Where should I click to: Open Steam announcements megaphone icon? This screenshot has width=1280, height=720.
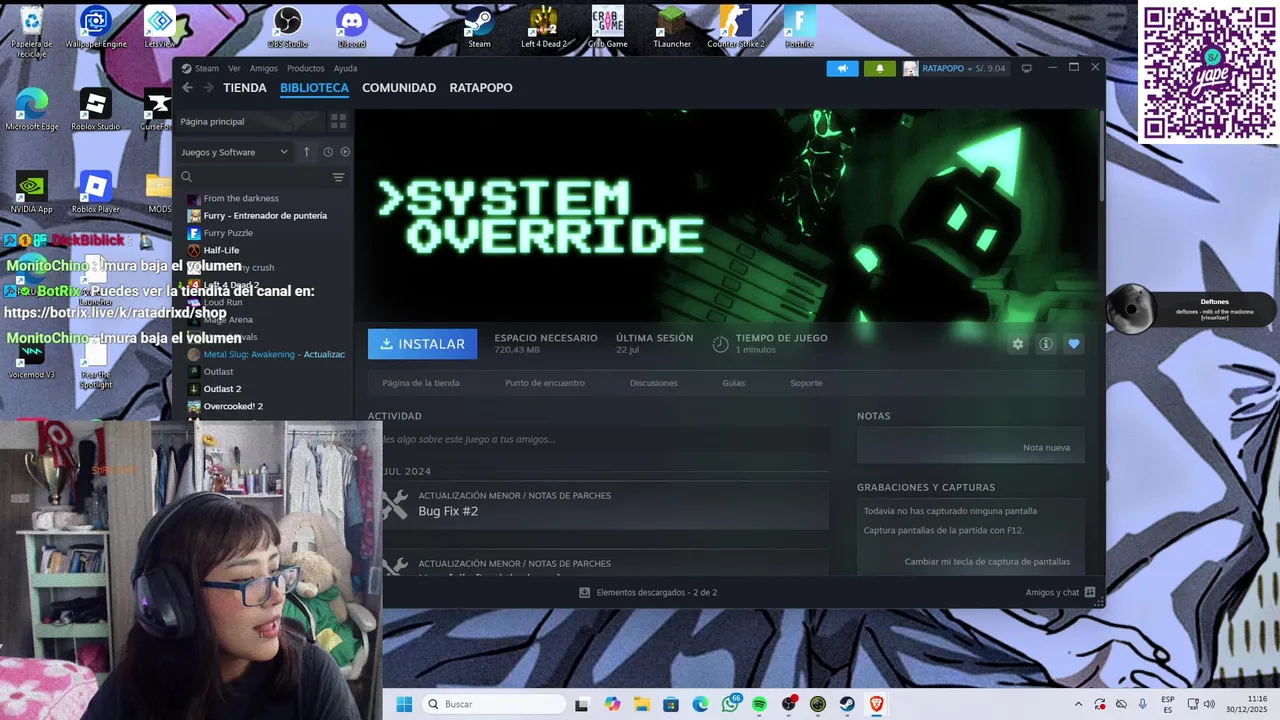point(842,68)
